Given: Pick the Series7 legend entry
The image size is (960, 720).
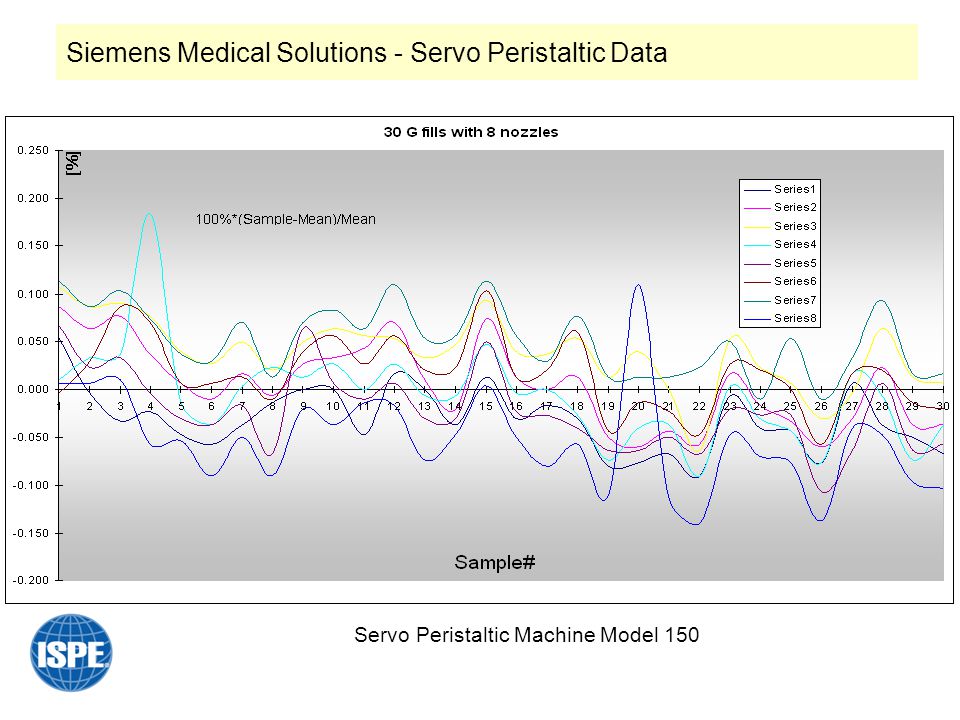Looking at the screenshot, I should point(780,300).
